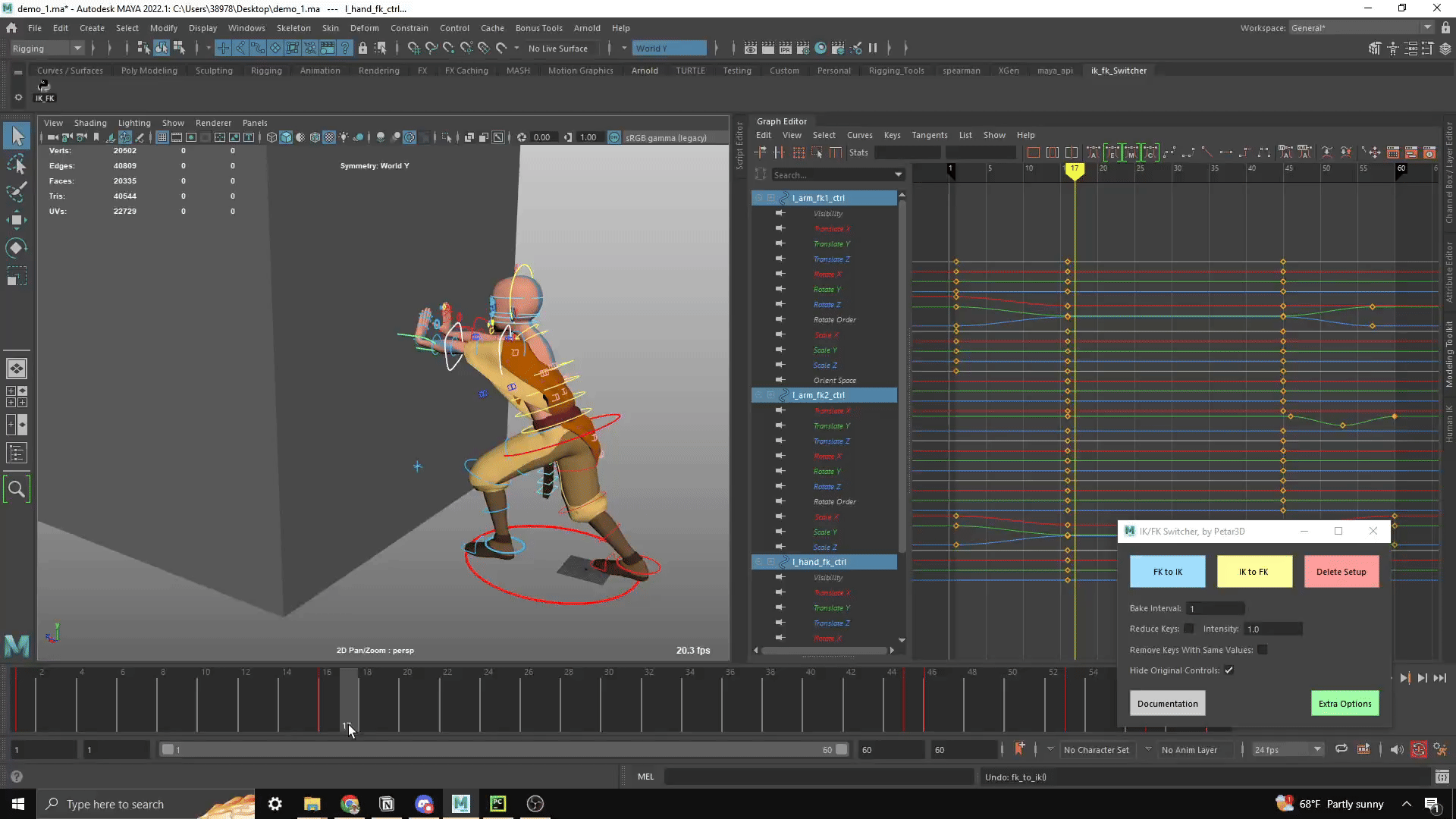This screenshot has height=819, width=1456.
Task: Click the auto keyframe toggle icon
Action: click(x=1418, y=749)
